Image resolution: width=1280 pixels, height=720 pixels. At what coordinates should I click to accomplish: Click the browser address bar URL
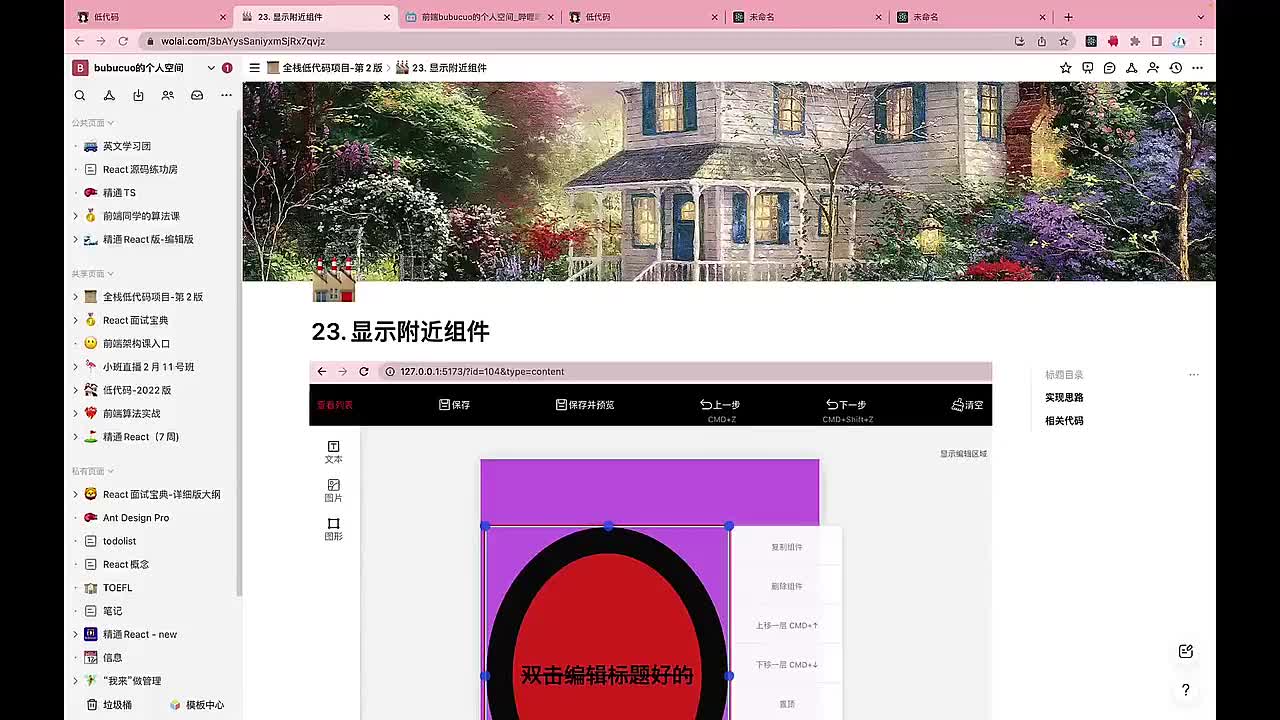pyautogui.click(x=243, y=41)
